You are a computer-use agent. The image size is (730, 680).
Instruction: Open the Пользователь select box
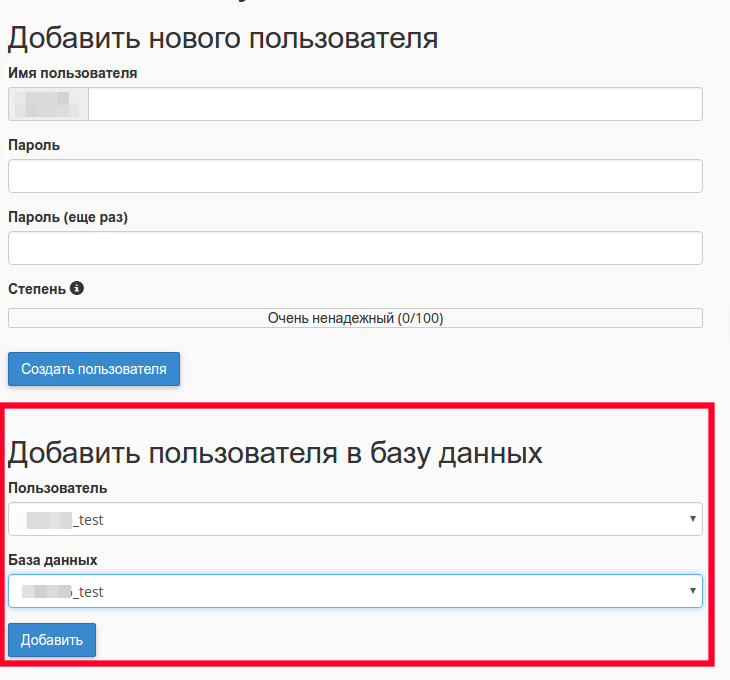tap(355, 519)
